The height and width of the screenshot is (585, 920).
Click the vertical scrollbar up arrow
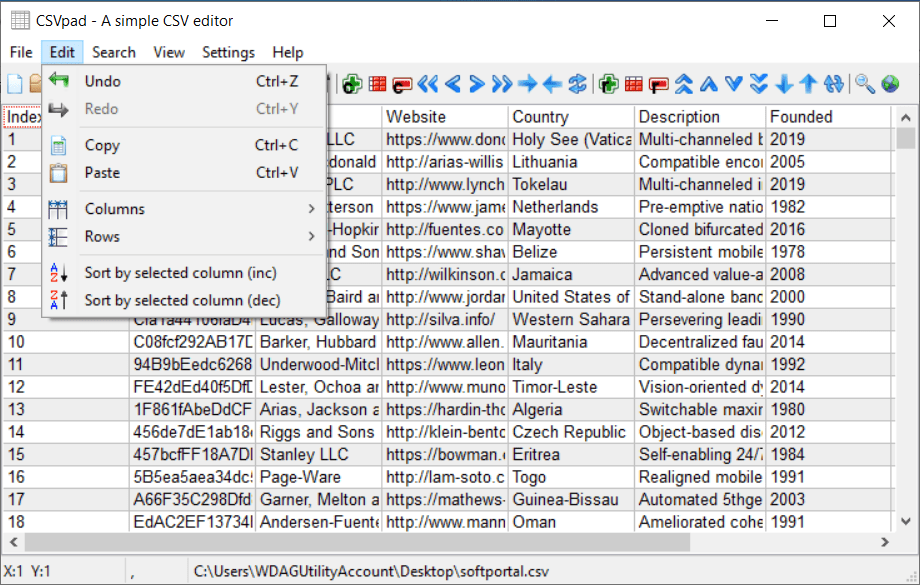coord(905,117)
